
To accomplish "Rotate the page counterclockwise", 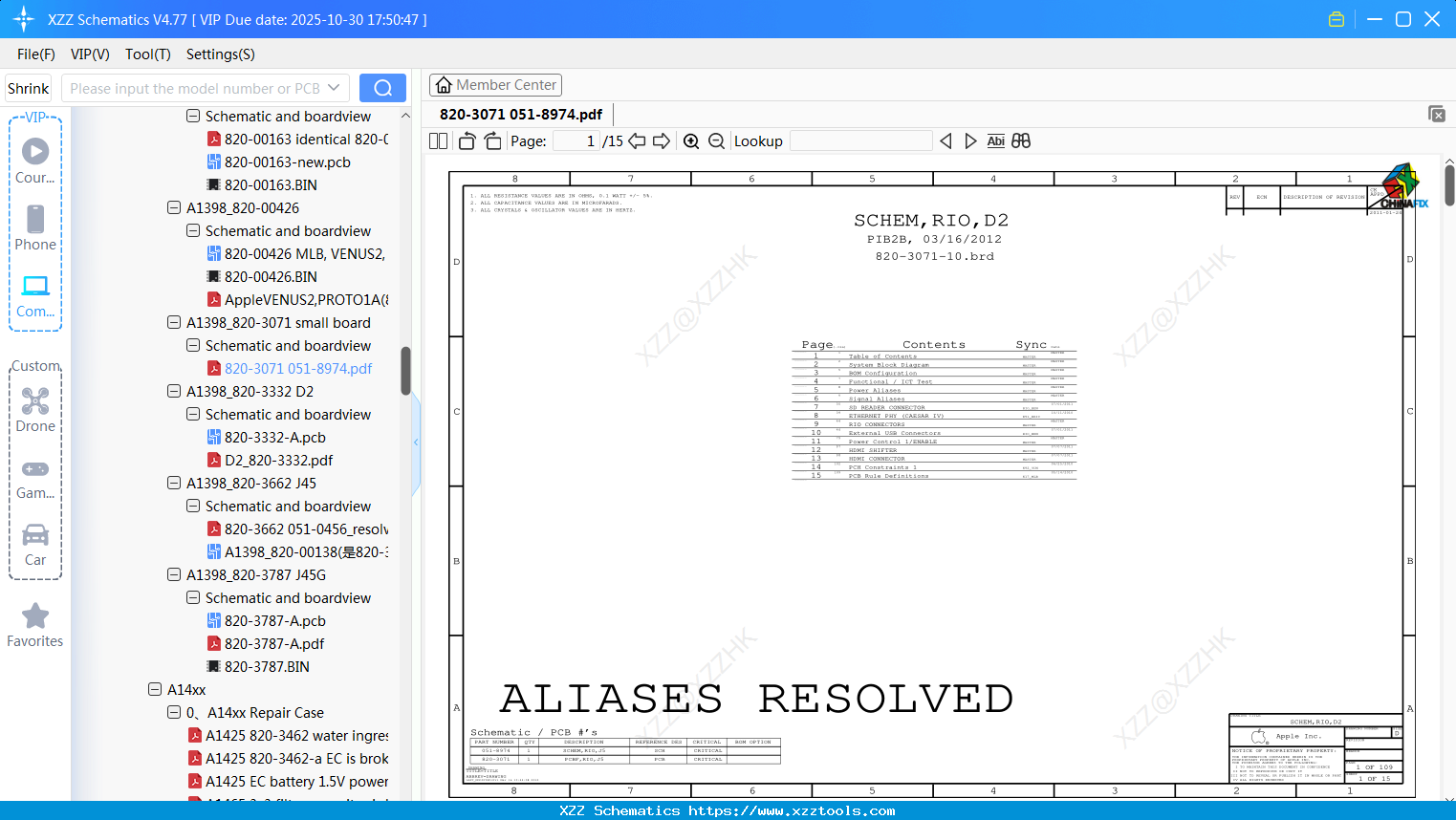I will point(467,140).
